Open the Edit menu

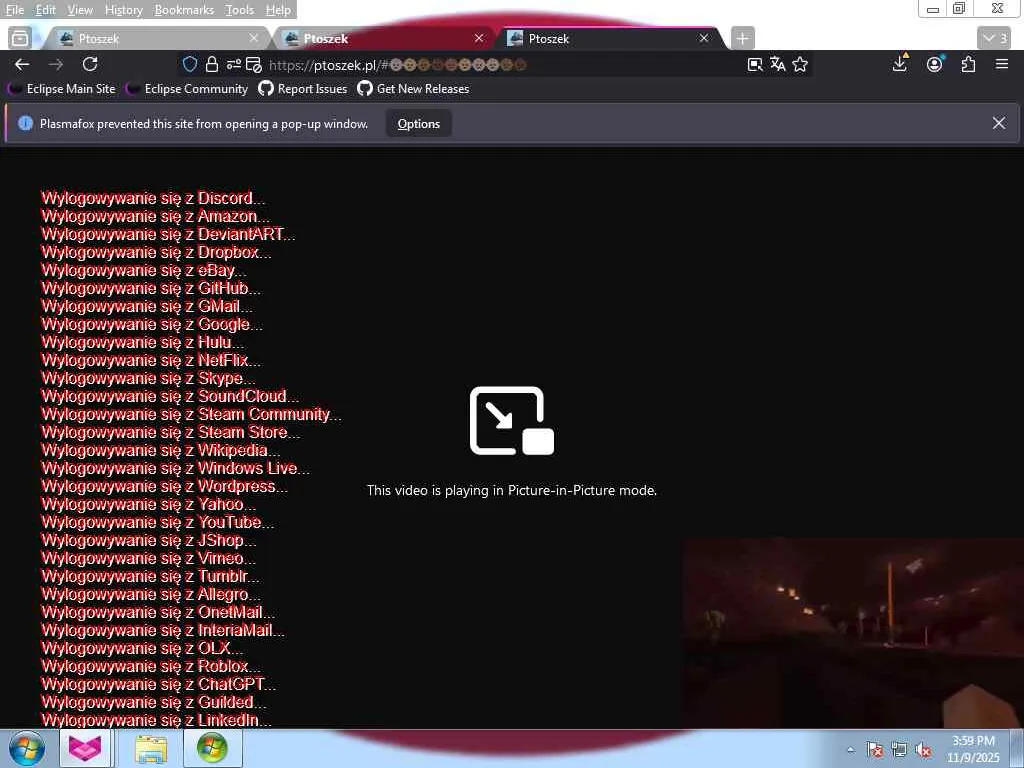tap(45, 10)
